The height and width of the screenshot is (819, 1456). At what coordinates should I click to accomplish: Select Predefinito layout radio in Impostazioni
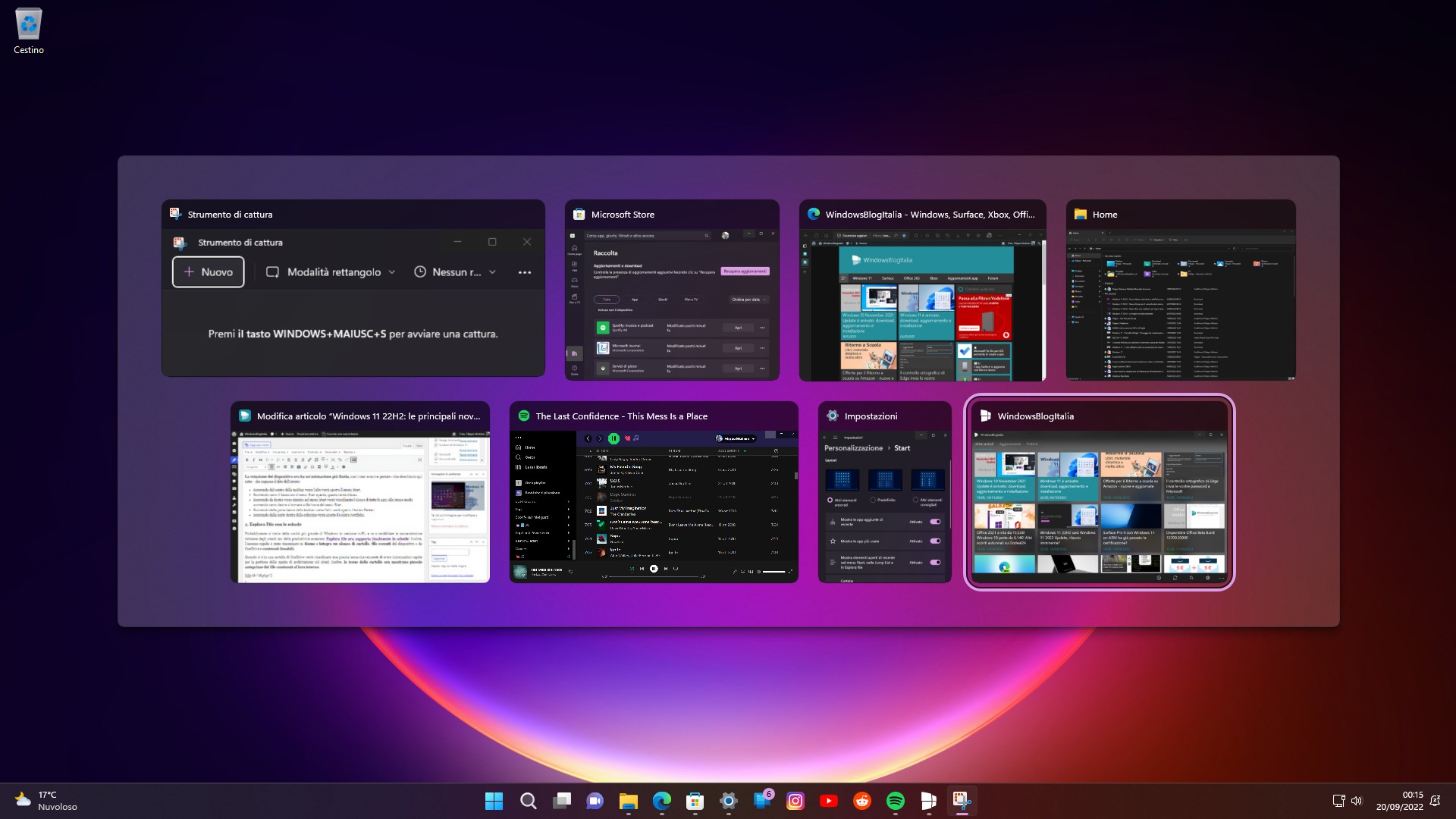(873, 500)
